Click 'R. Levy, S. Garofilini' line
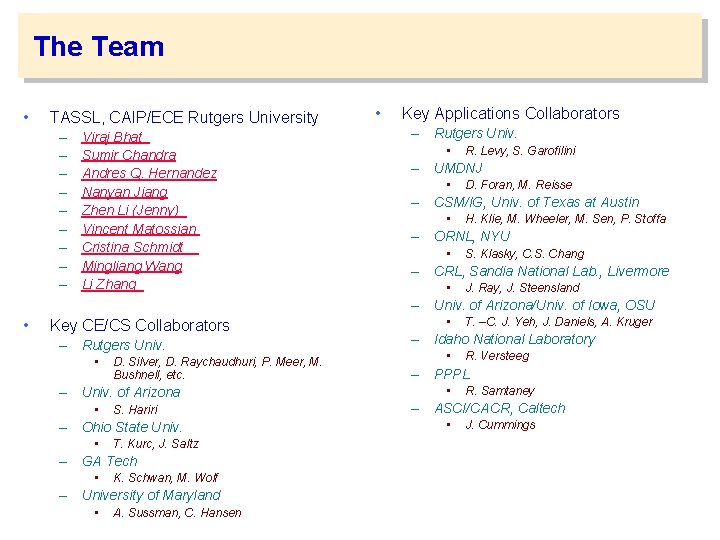 point(520,151)
